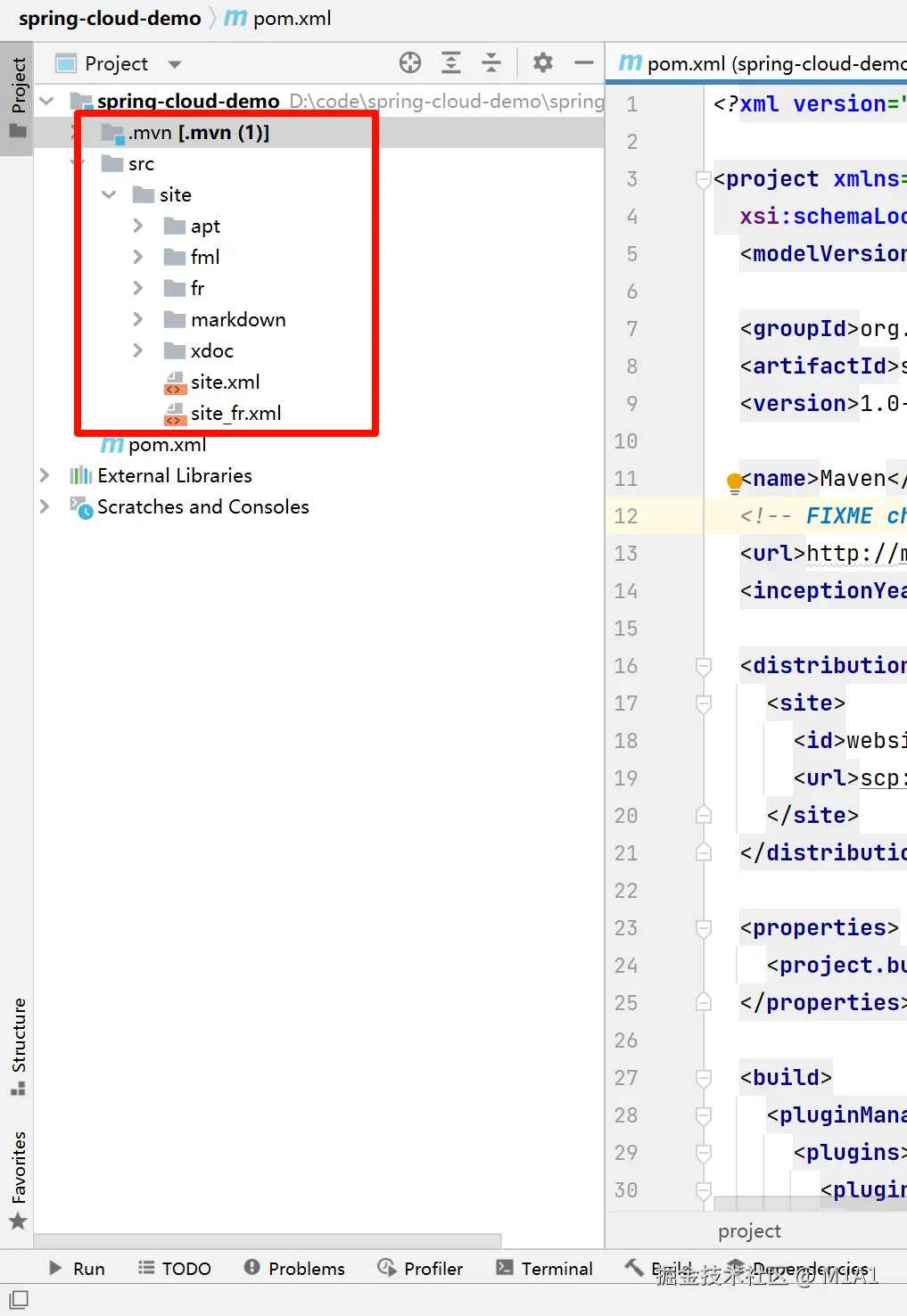Toggle fold marker at properties line 23

tap(703, 928)
